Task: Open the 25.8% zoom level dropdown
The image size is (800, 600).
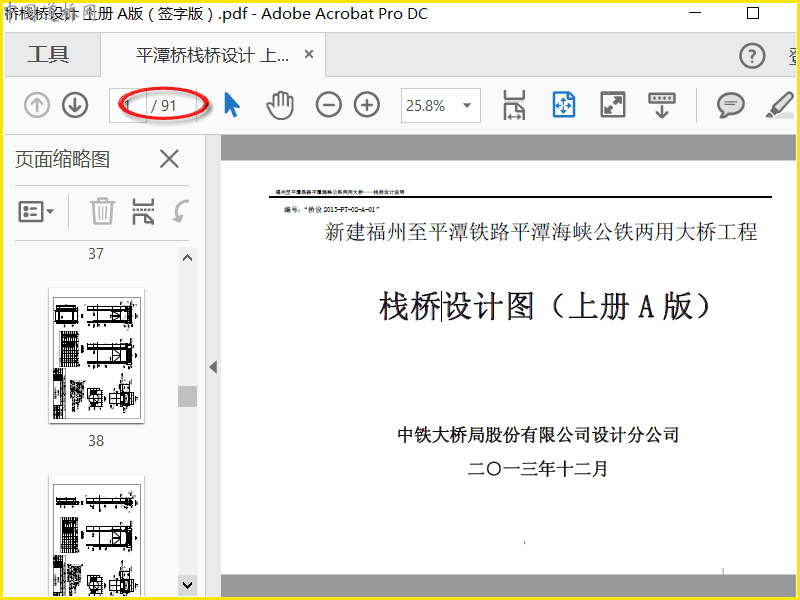Action: (467, 106)
